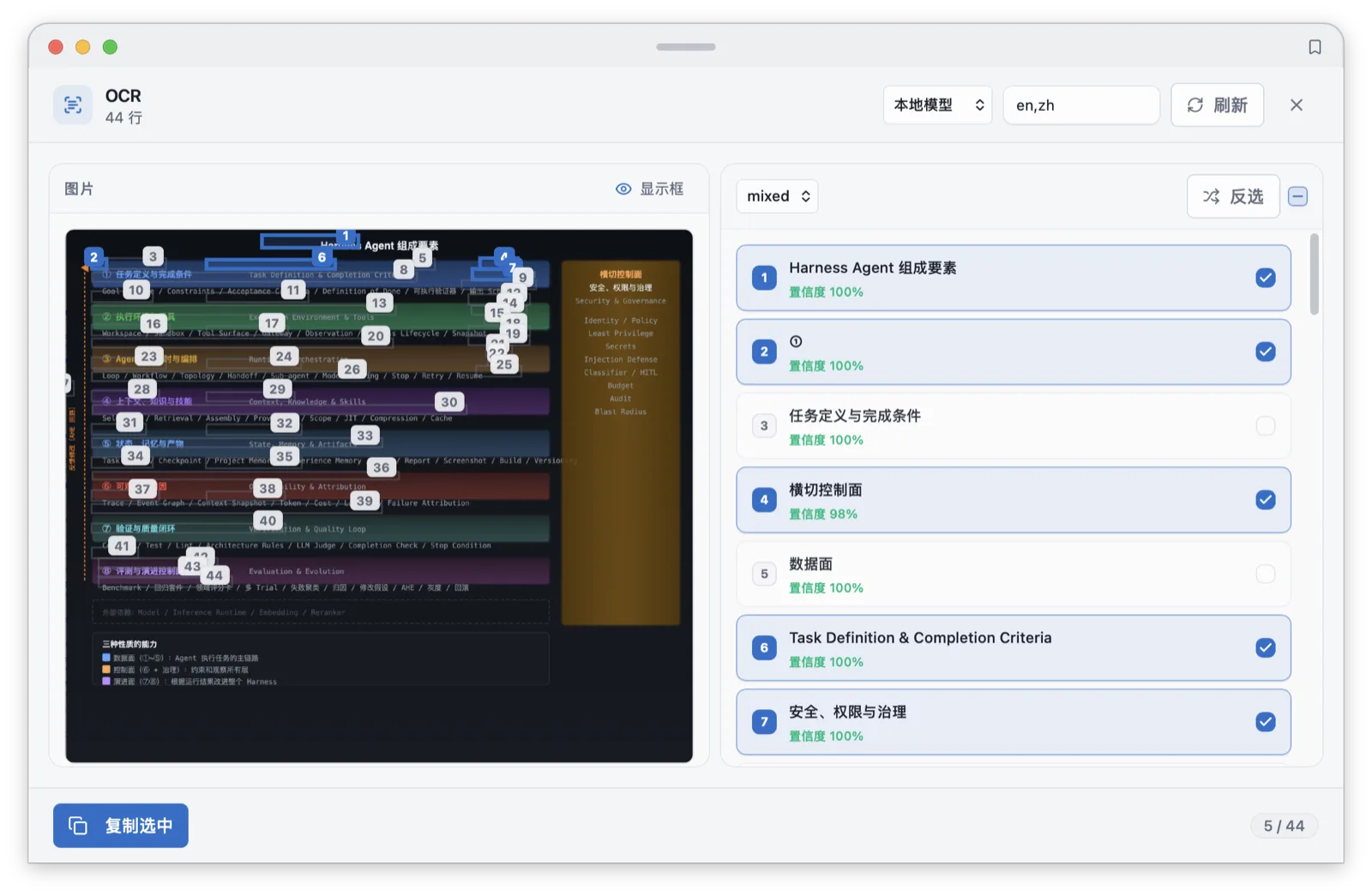The width and height of the screenshot is (1372, 896).
Task: Invert selection with 反选 button
Action: [x=1233, y=196]
